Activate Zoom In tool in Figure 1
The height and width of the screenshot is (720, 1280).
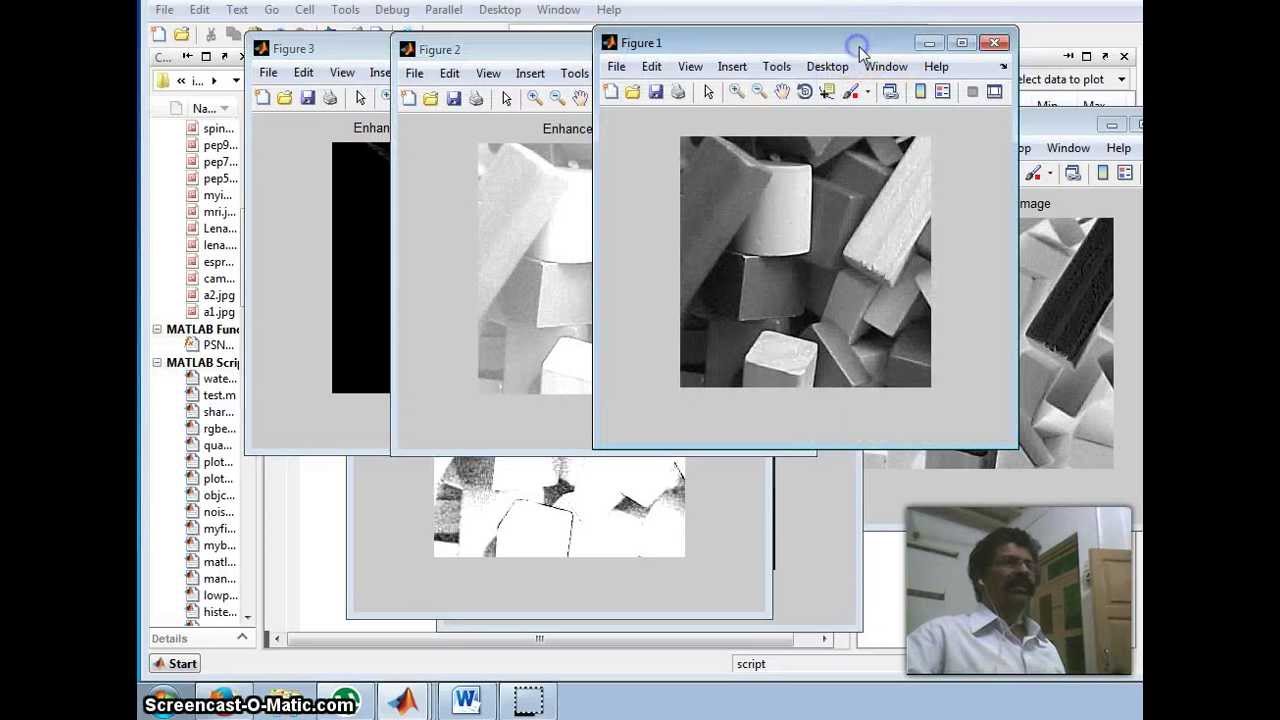[737, 92]
